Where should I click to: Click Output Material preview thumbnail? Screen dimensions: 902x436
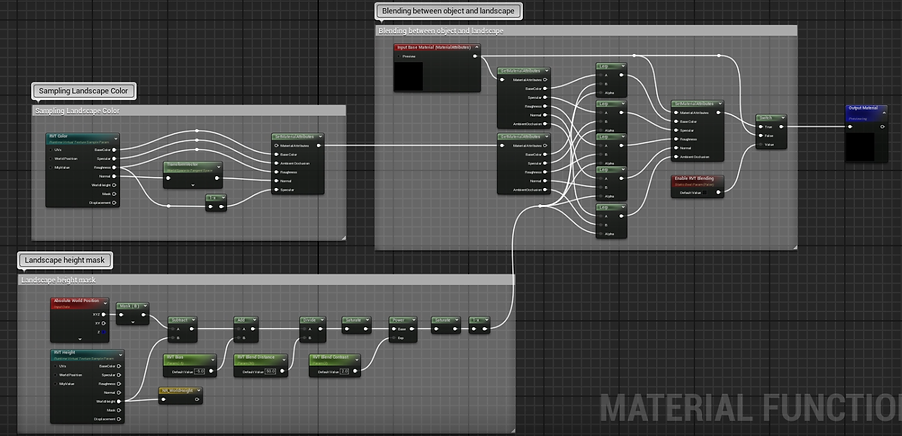click(x=860, y=147)
